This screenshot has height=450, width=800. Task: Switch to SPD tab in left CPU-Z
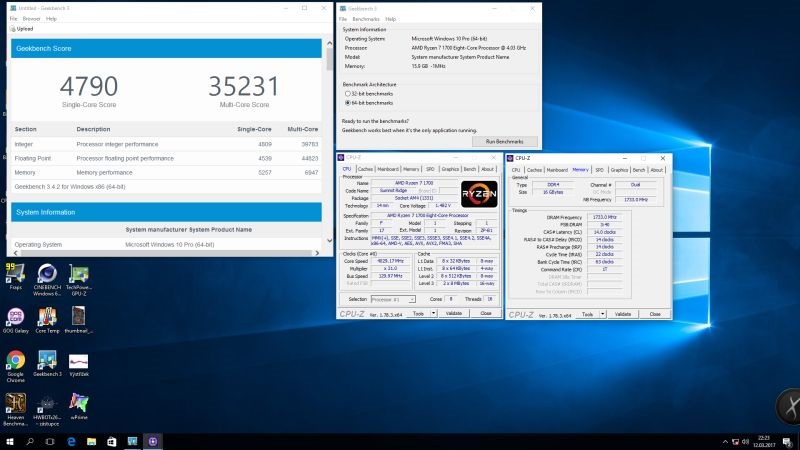click(430, 169)
